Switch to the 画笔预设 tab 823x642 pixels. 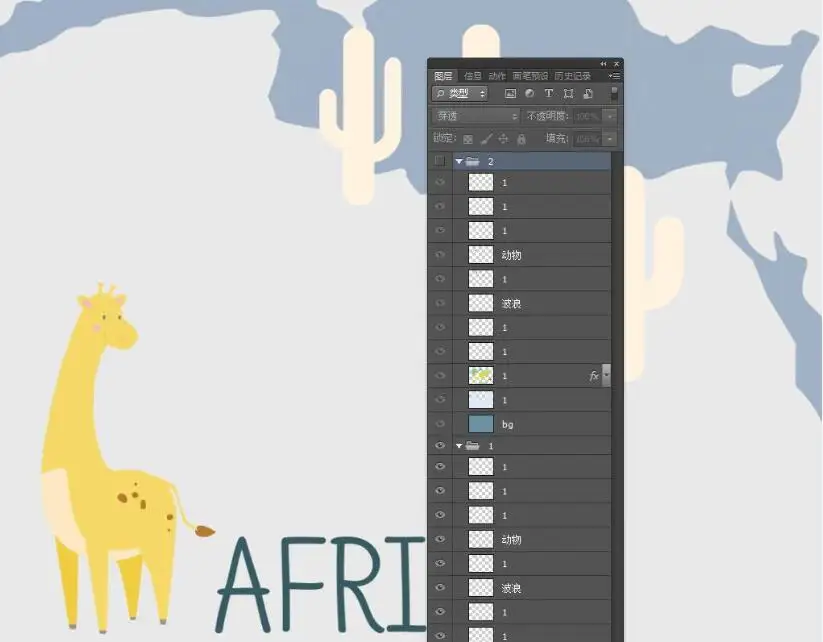click(x=530, y=76)
